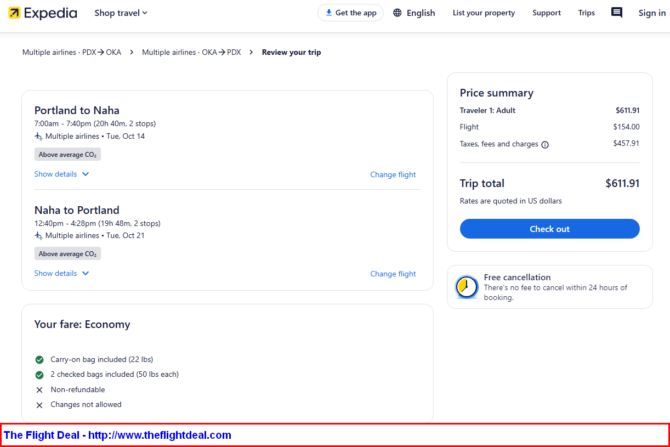670x447 pixels.
Task: Click green check icon beside 2 checked bags
Action: pyautogui.click(x=39, y=375)
